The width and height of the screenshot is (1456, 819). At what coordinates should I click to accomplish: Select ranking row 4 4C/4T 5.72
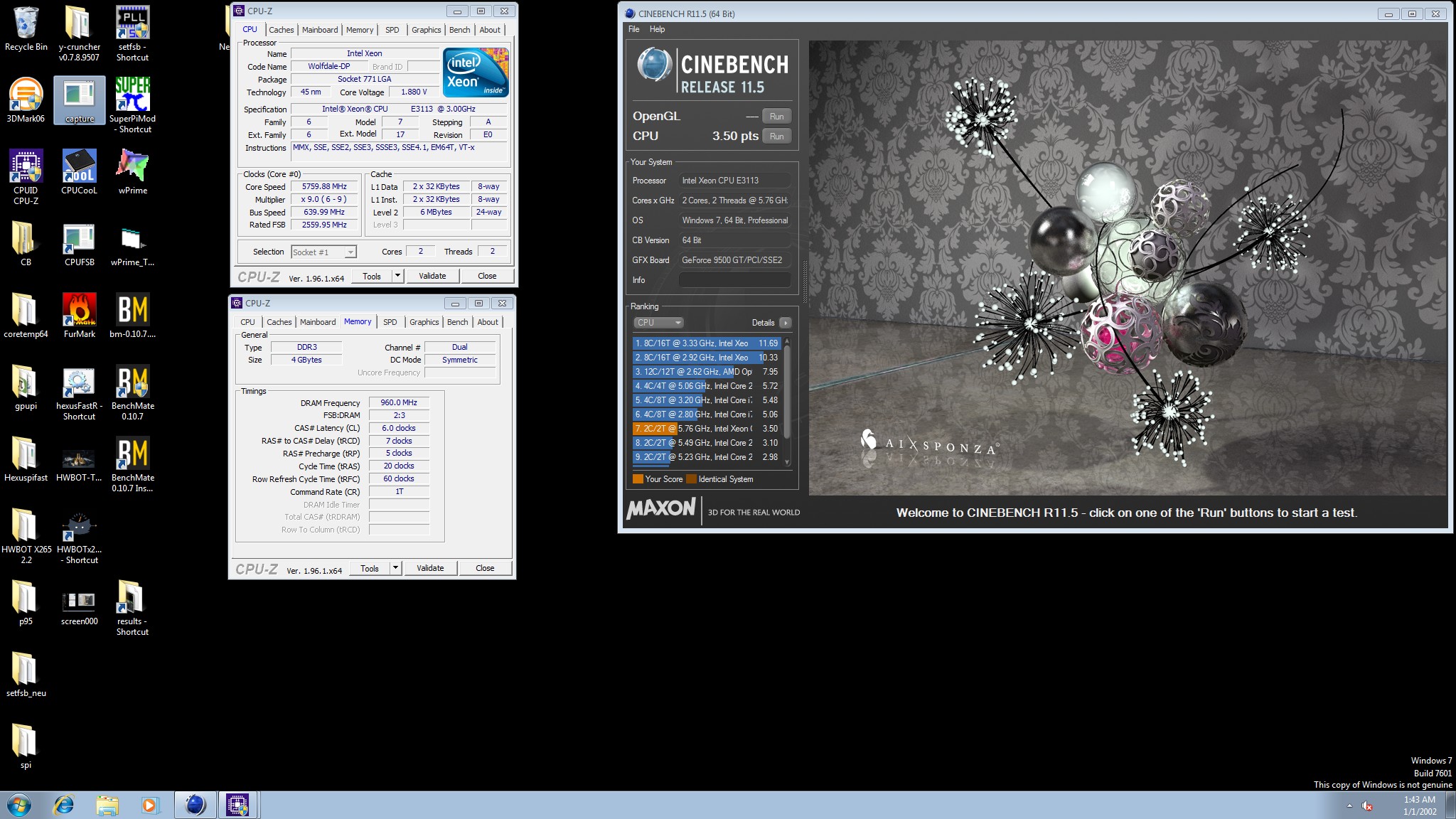click(x=707, y=386)
